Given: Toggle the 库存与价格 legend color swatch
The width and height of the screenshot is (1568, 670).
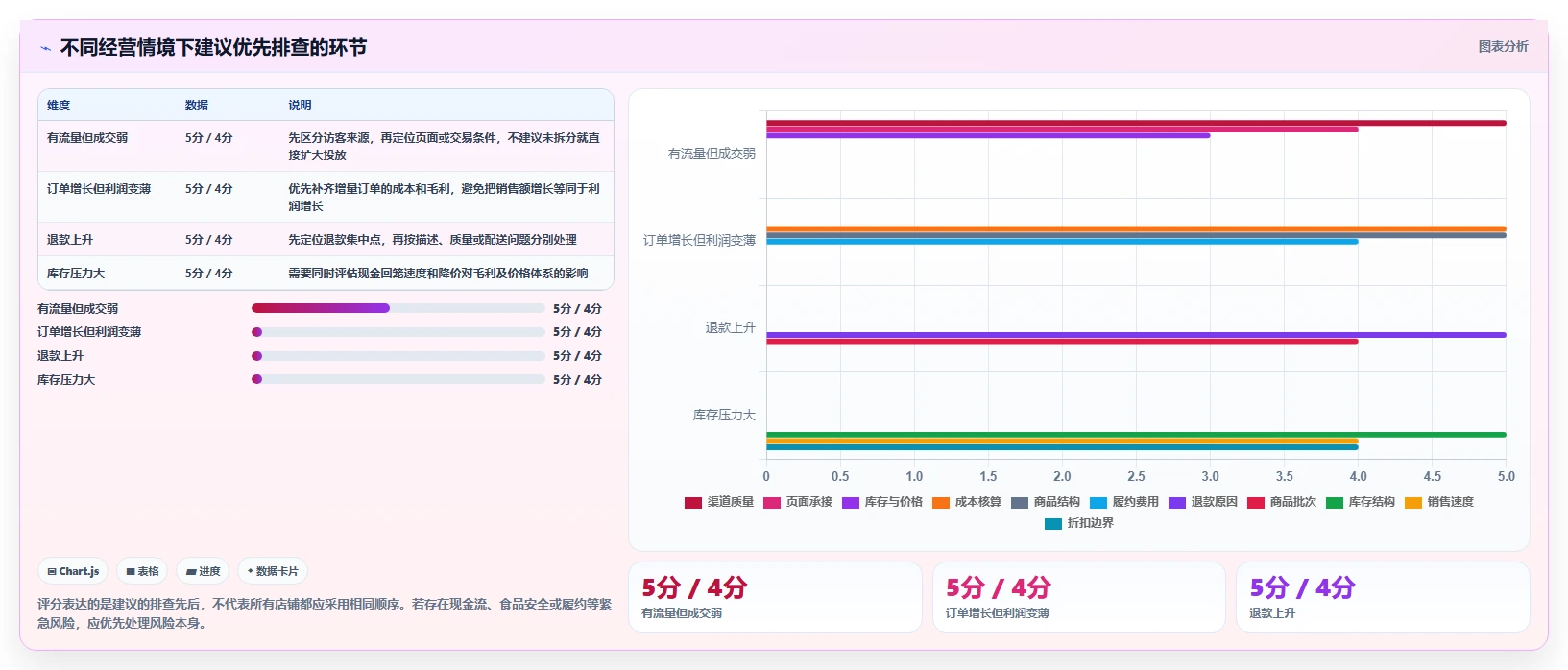Looking at the screenshot, I should [851, 502].
